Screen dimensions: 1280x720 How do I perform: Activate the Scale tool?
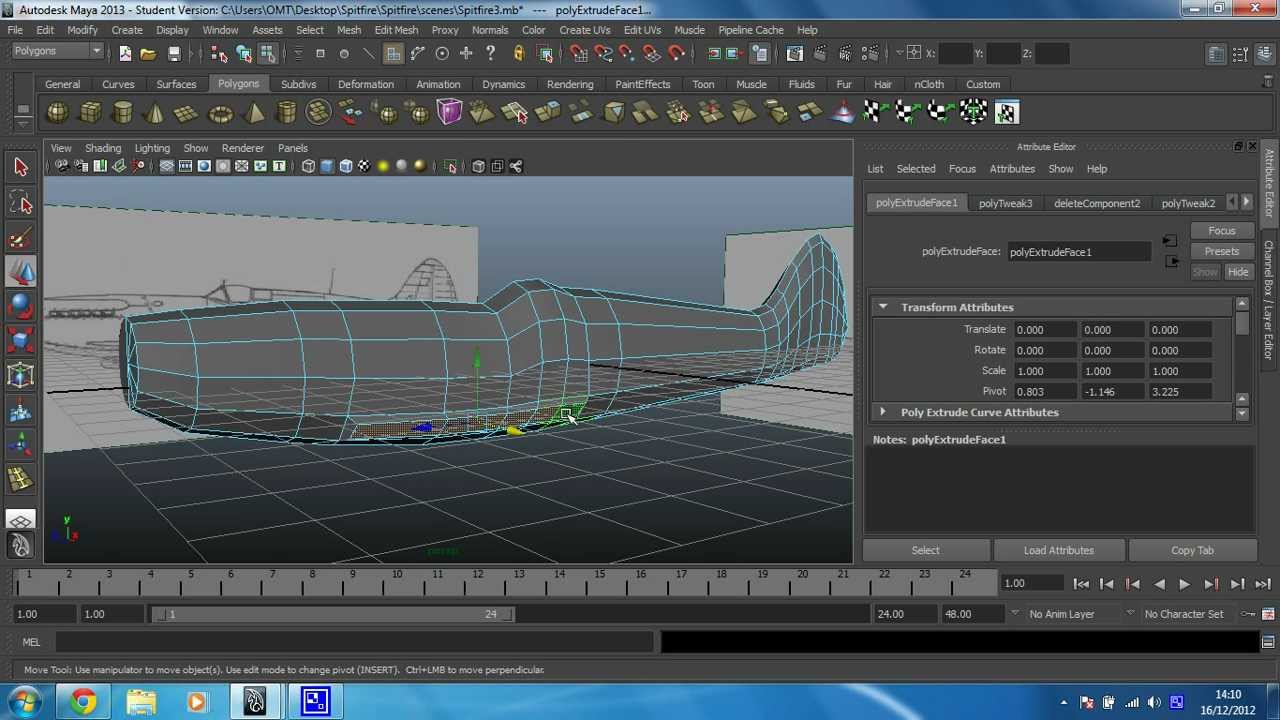[21, 341]
